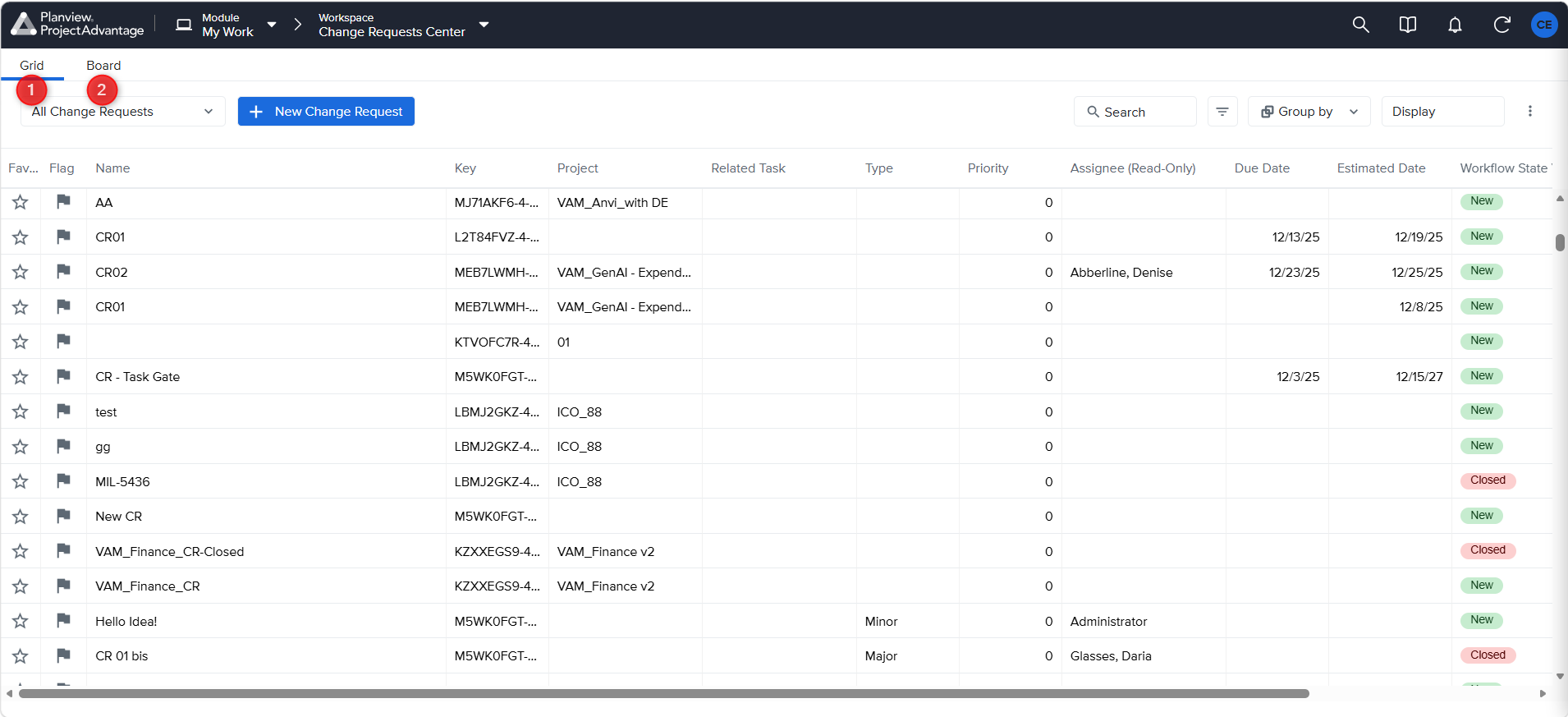The image size is (1568, 717).
Task: Toggle favorite star for AA row
Action: [x=21, y=202]
